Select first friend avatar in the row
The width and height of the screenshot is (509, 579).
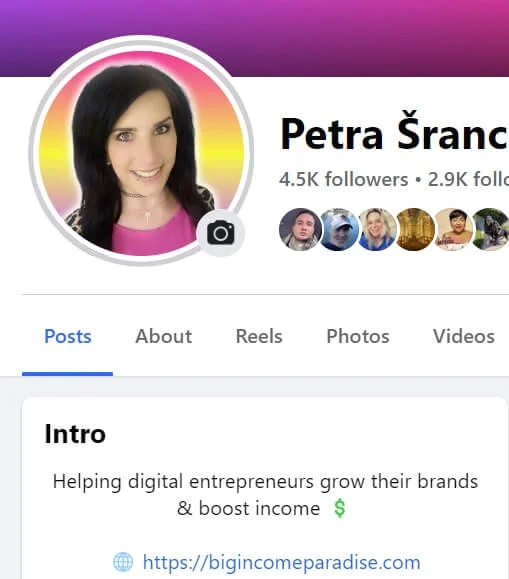click(x=300, y=229)
